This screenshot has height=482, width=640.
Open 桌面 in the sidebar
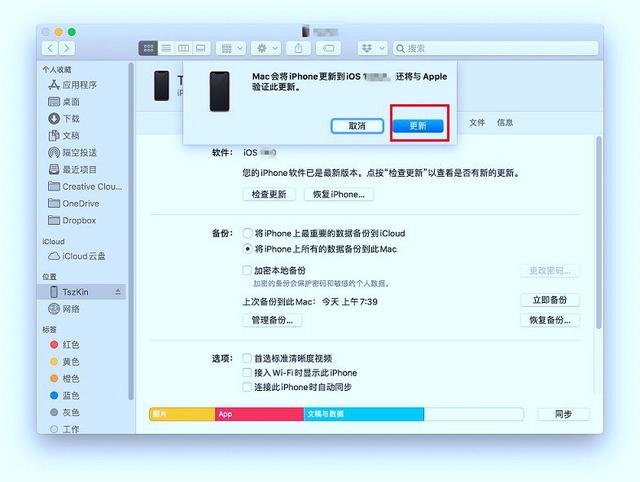pos(64,102)
